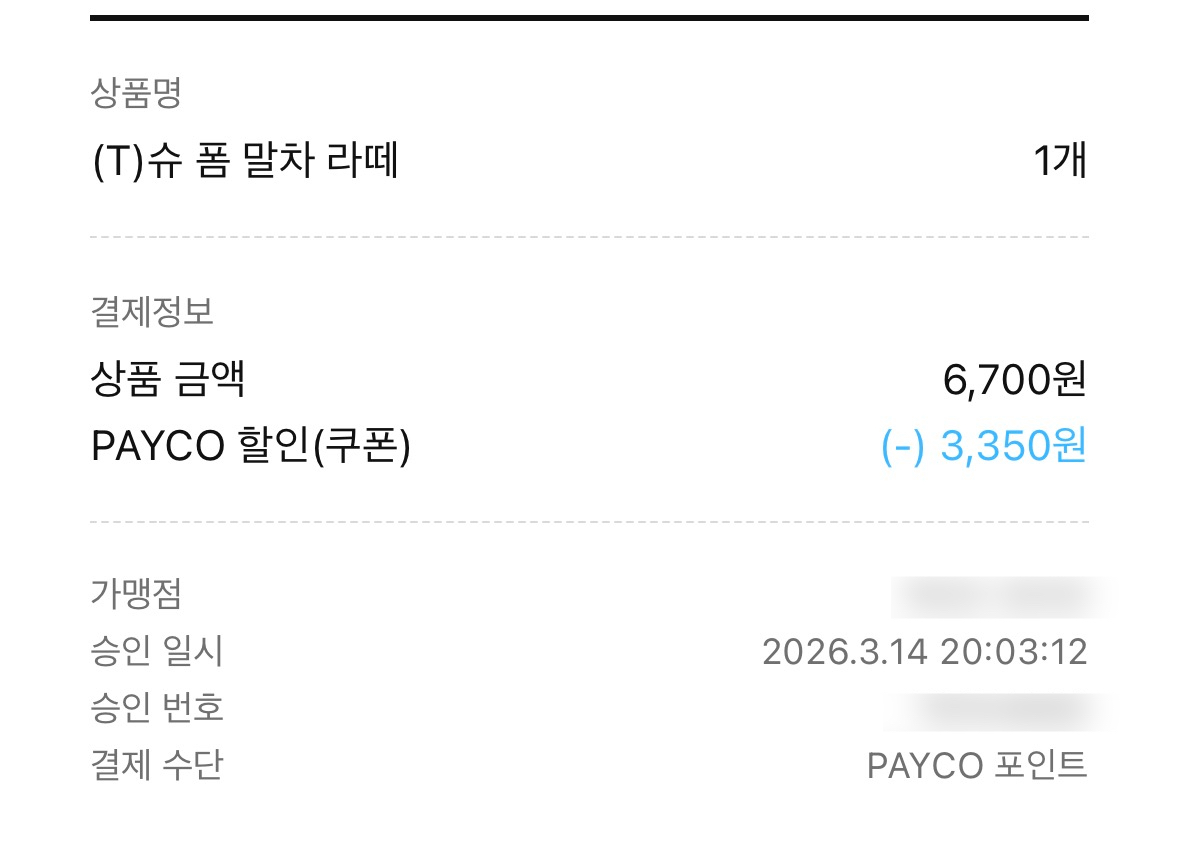This screenshot has width=1179, height=854.
Task: Select the (T)슈 폼 말차 라떼 product name
Action: click(245, 161)
